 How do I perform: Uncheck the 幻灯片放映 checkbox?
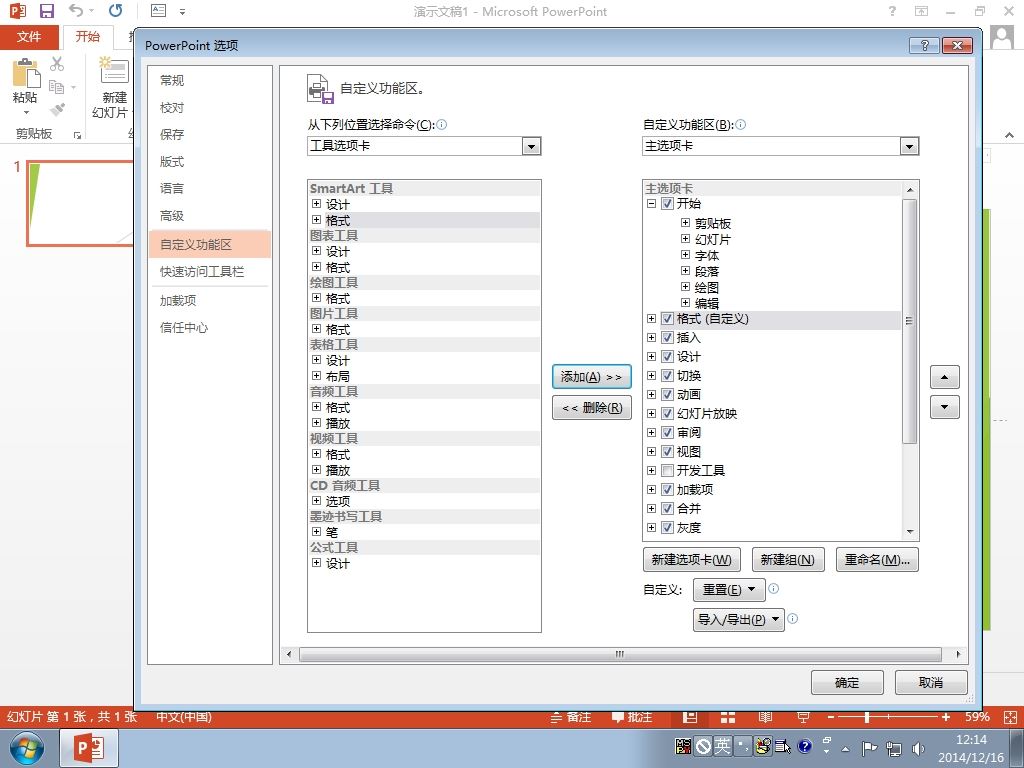click(x=667, y=413)
